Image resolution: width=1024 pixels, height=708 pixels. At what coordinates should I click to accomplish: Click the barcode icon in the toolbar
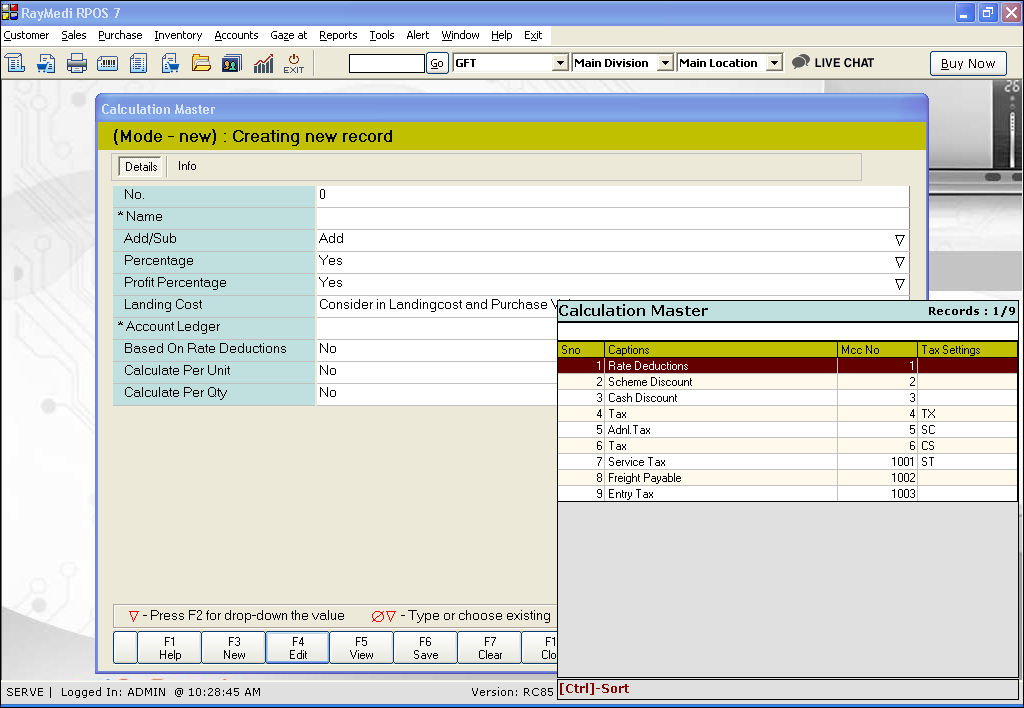pos(108,63)
